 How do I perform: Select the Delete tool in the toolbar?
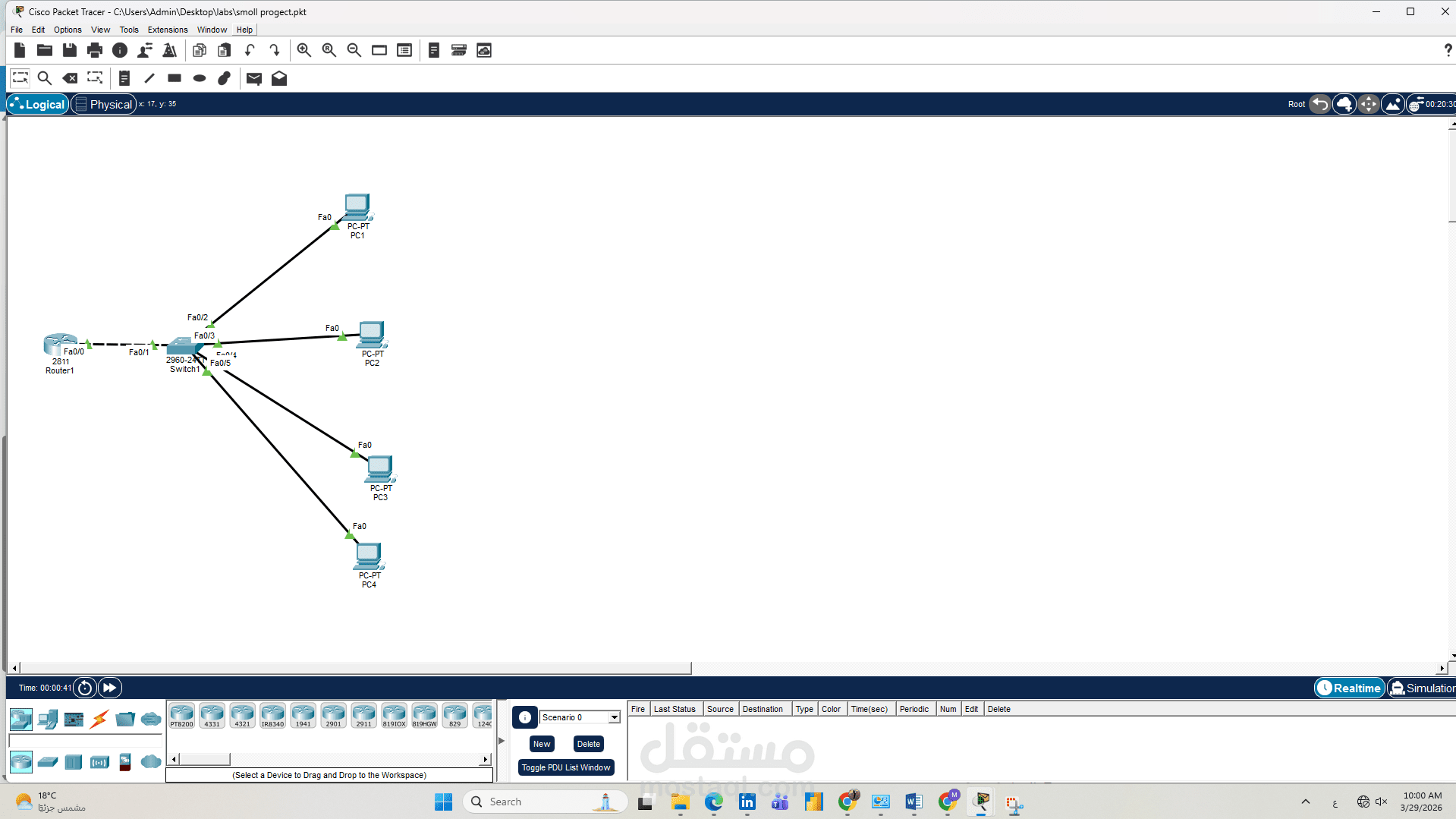(x=70, y=77)
